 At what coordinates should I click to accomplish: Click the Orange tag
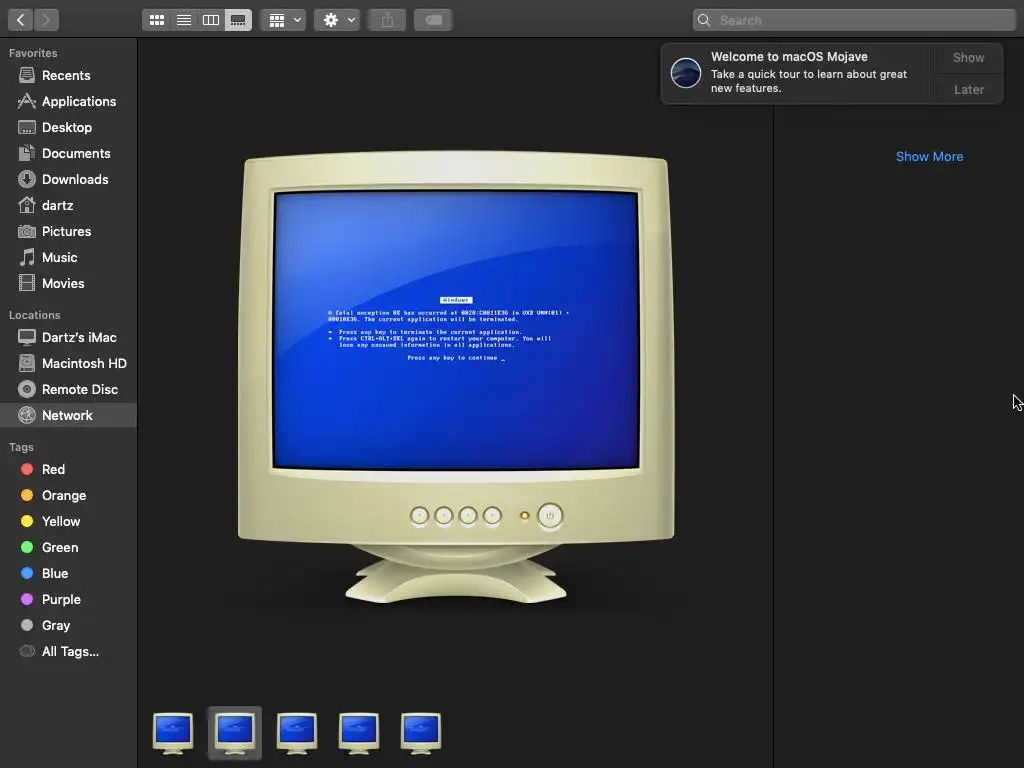[68, 496]
